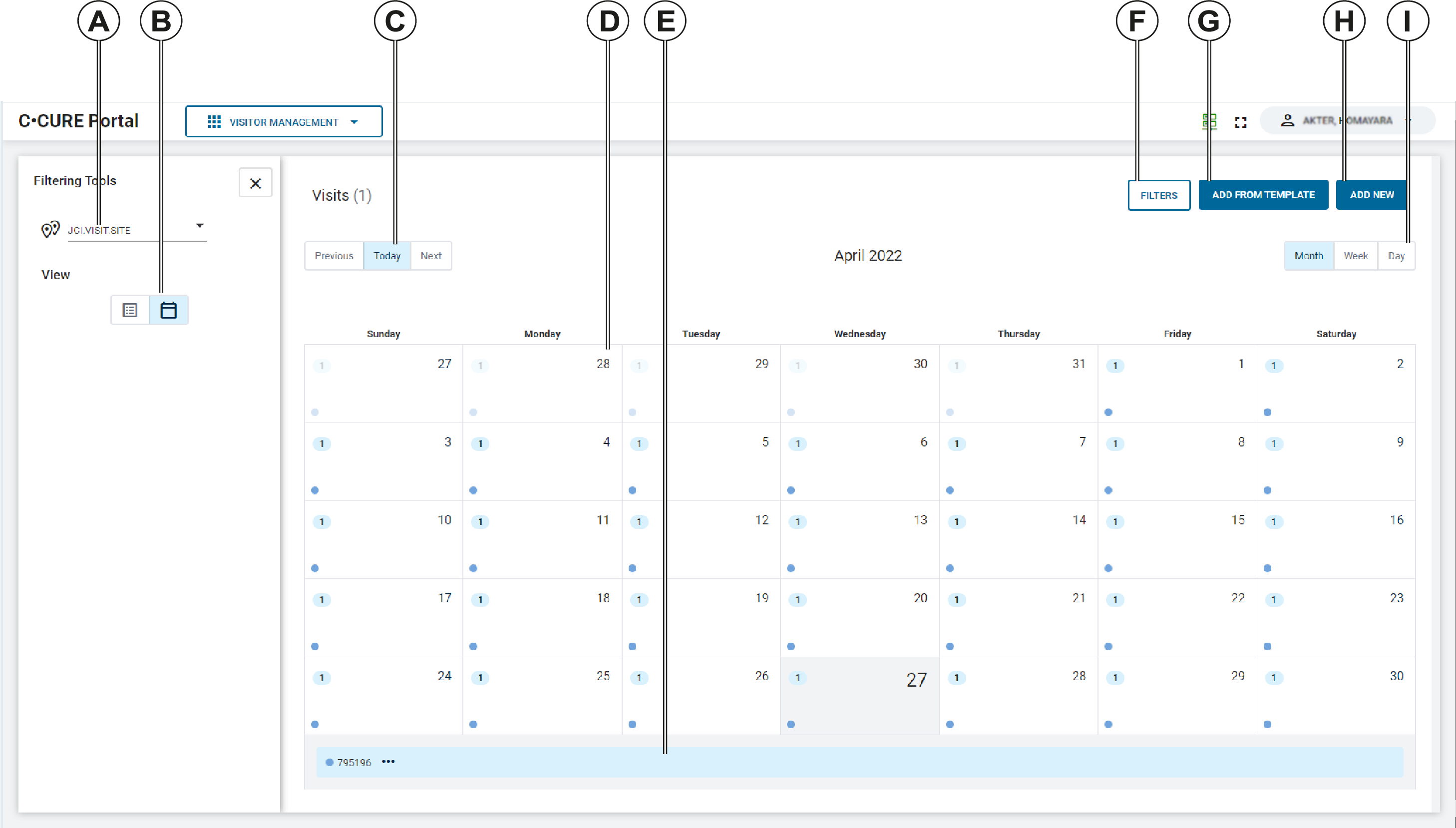The image size is (1456, 828).
Task: Toggle to Month view
Action: [1309, 255]
